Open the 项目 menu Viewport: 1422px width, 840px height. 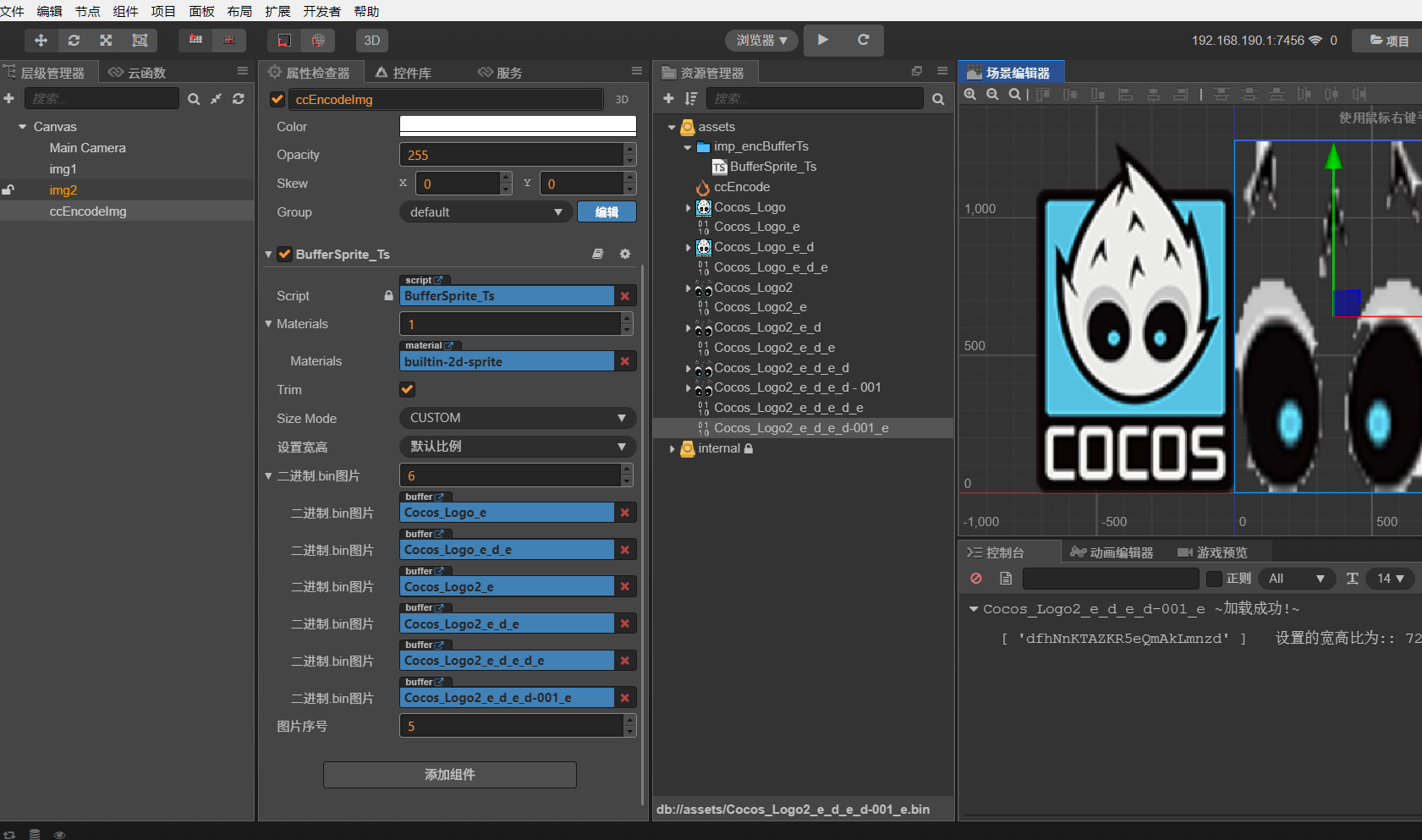[x=162, y=11]
